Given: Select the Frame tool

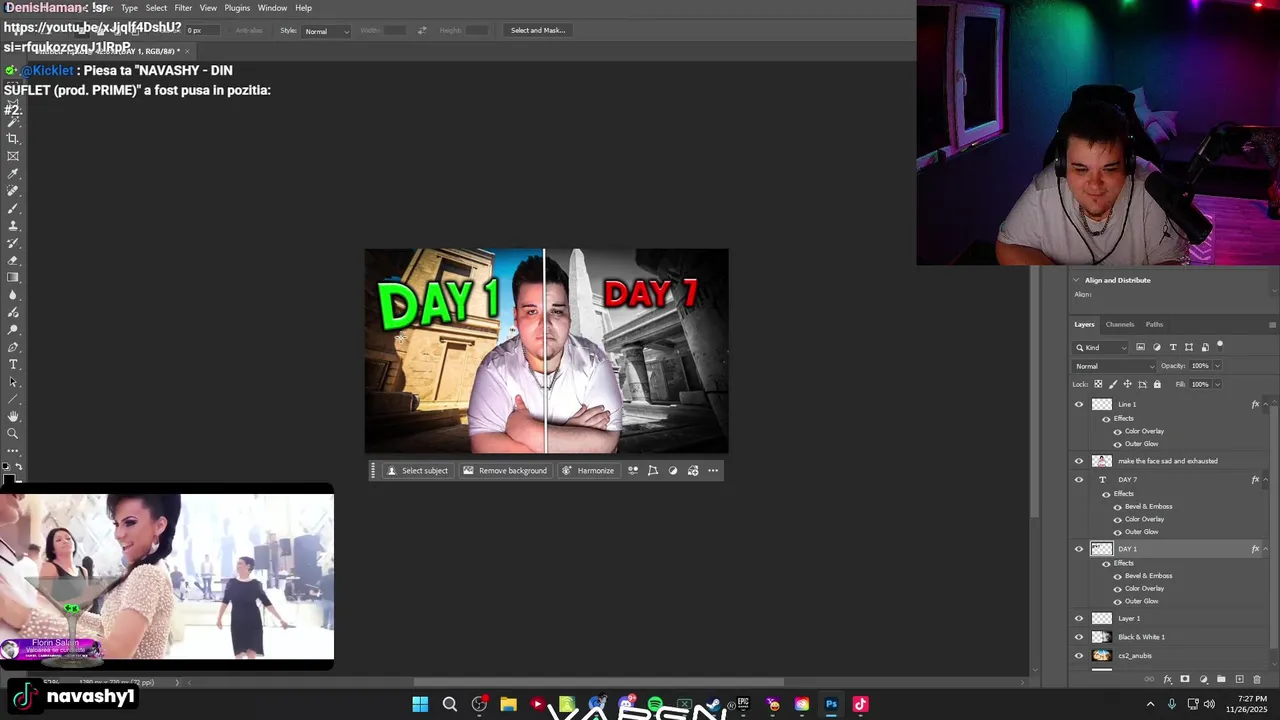Looking at the screenshot, I should (13, 156).
